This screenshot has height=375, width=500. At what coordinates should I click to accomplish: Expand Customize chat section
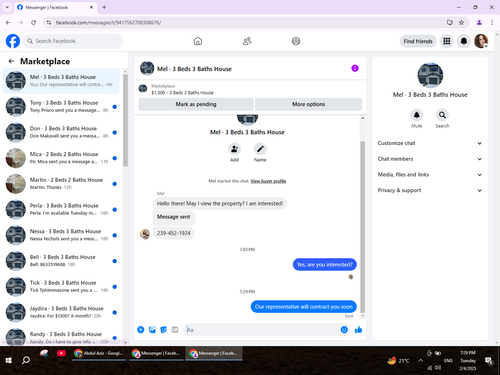(x=430, y=143)
